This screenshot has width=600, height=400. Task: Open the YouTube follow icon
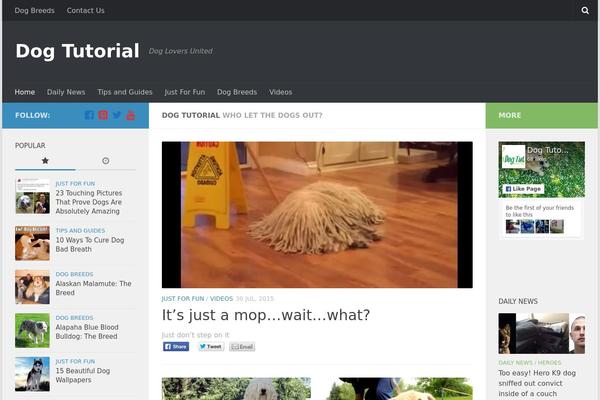point(130,115)
